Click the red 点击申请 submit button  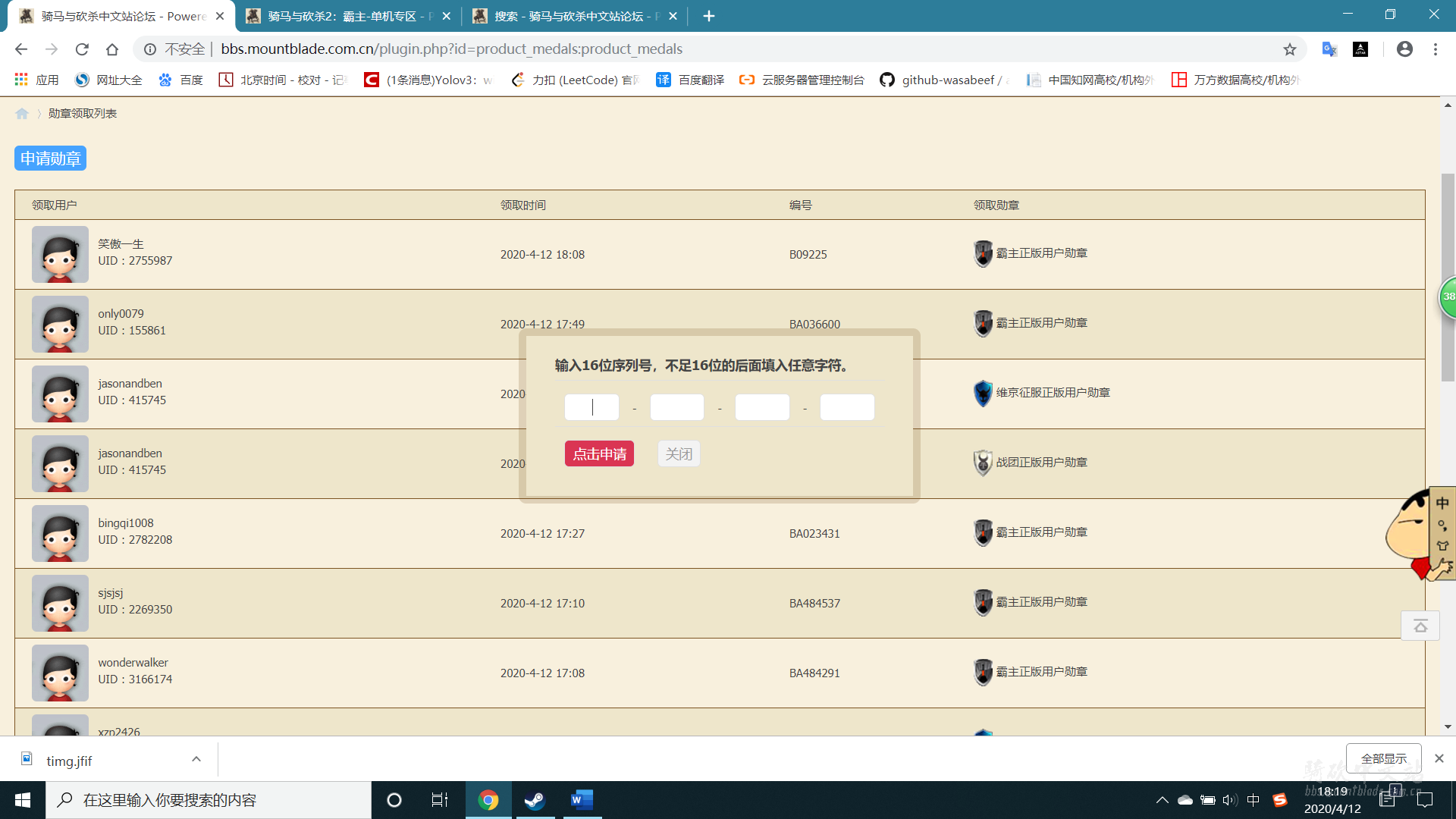599,453
